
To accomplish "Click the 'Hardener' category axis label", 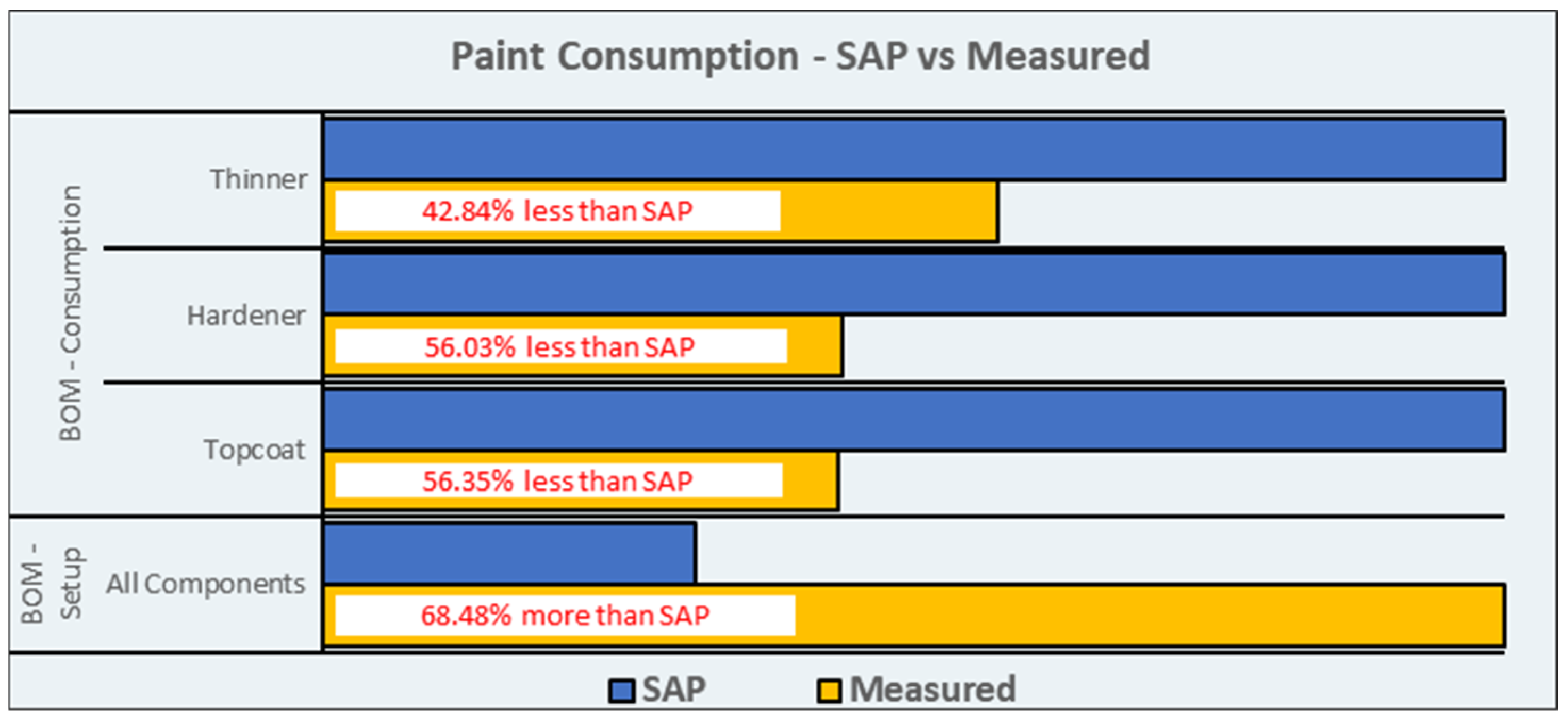I will point(246,316).
